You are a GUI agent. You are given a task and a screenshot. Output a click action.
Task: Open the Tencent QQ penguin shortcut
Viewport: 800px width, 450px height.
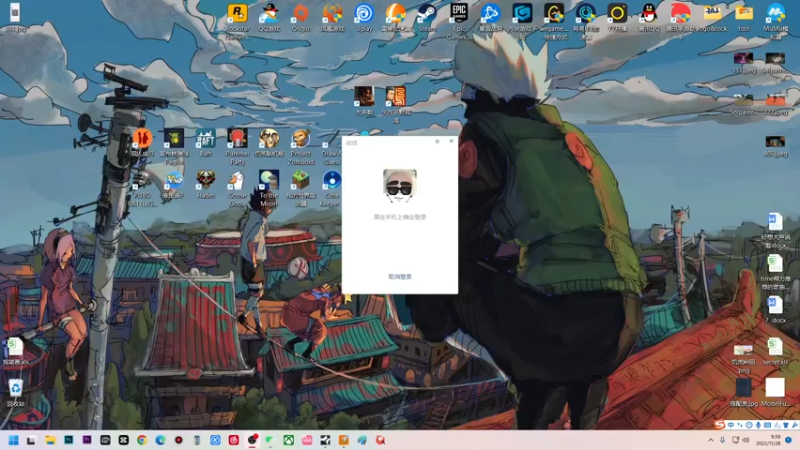point(648,17)
